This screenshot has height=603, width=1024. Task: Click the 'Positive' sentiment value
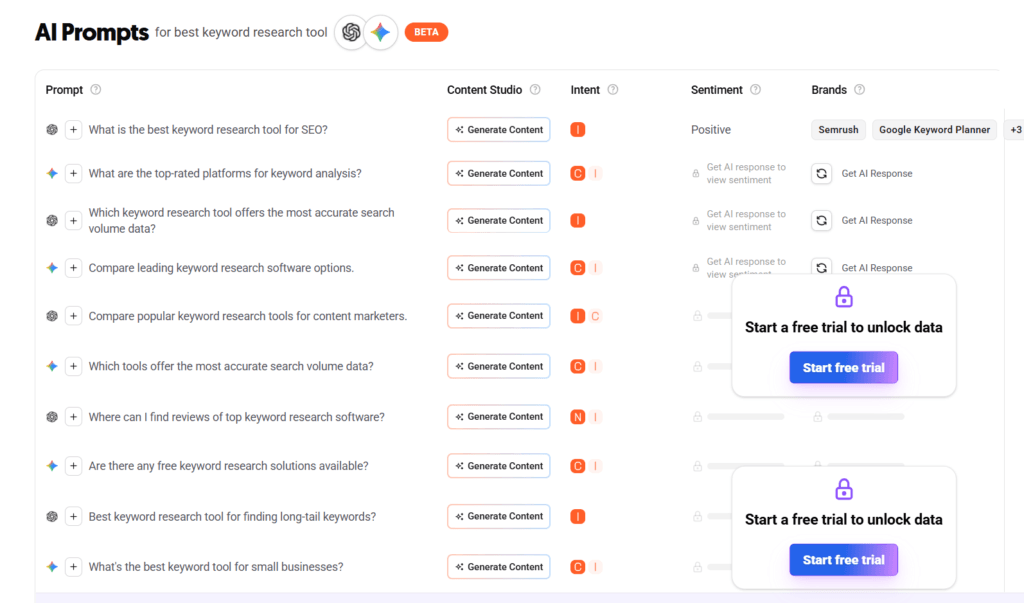coord(711,129)
